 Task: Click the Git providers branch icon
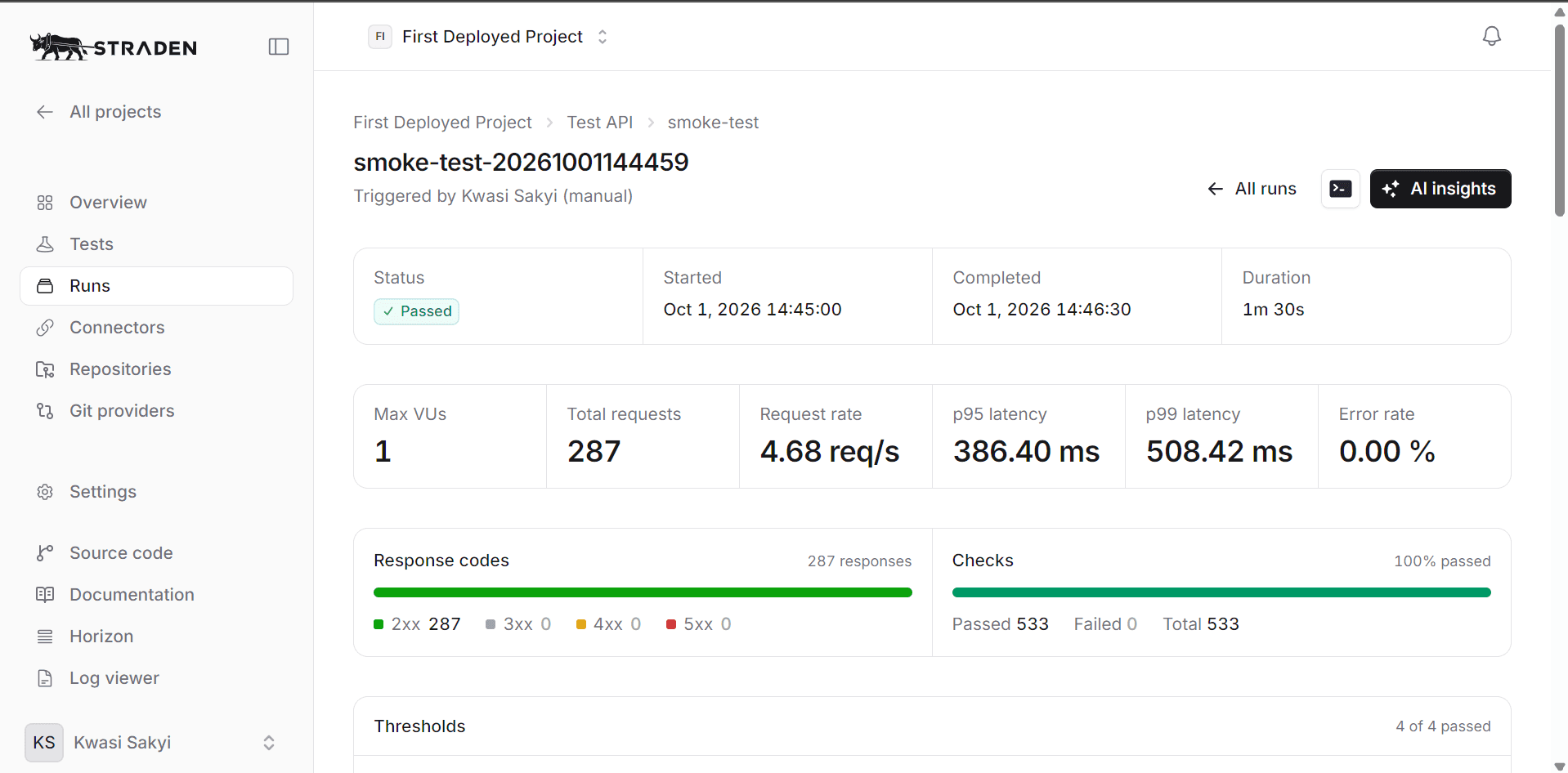(45, 411)
